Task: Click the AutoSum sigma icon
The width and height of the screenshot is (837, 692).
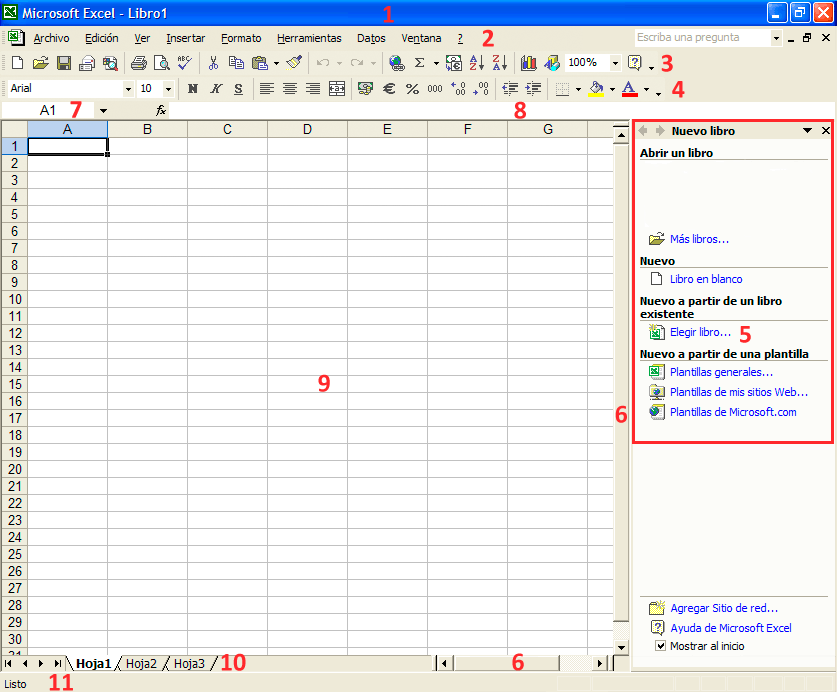Action: point(420,63)
